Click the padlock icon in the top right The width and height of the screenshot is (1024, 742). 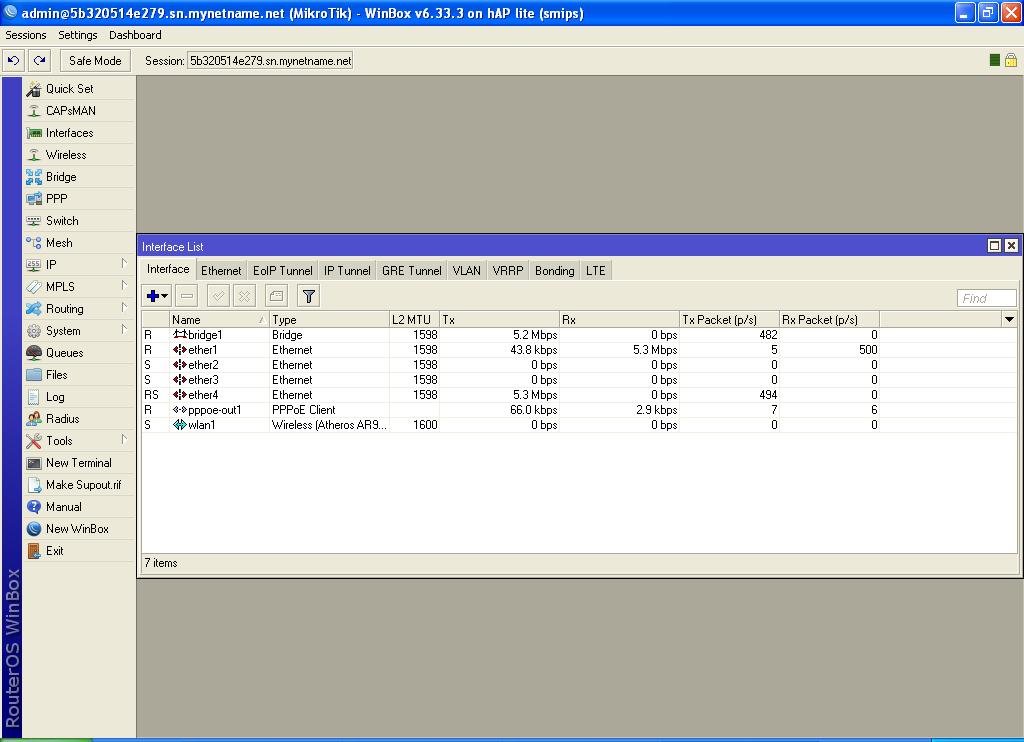pyautogui.click(x=1010, y=60)
